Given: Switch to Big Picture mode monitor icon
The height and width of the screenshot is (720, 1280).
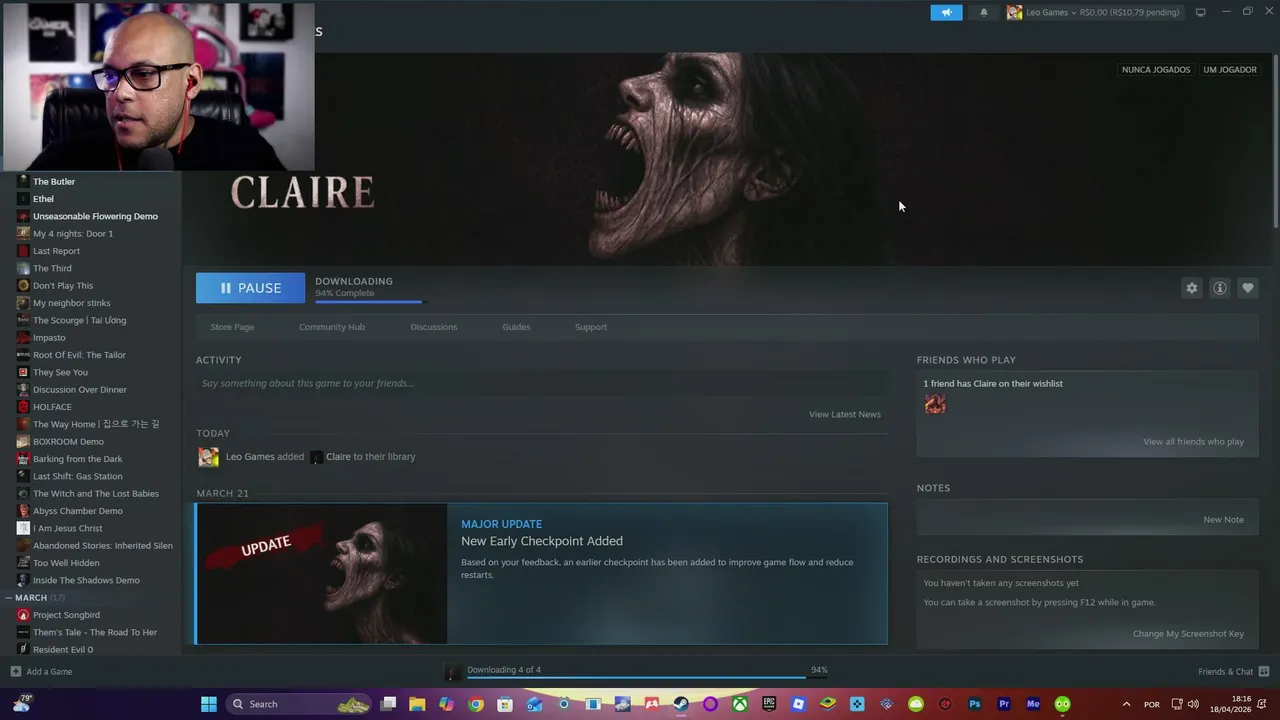Looking at the screenshot, I should [1201, 12].
